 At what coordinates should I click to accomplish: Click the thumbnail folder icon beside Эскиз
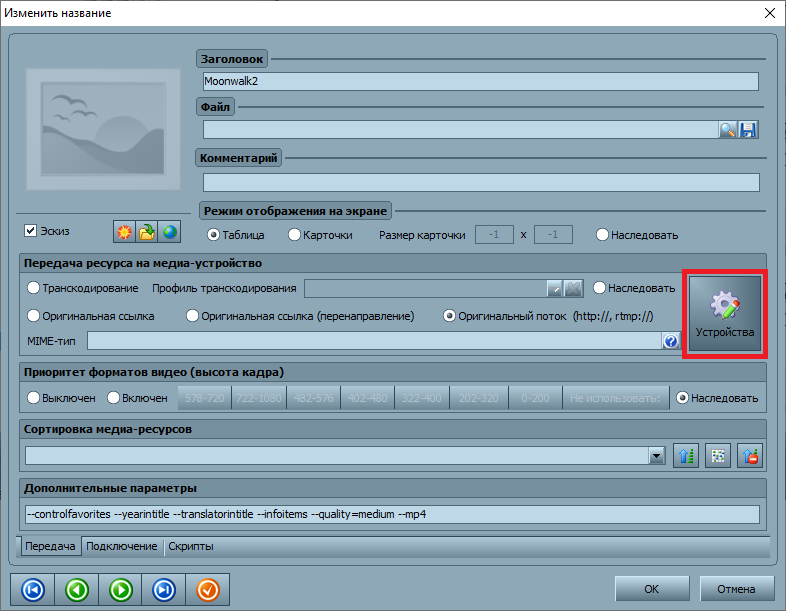tap(147, 233)
